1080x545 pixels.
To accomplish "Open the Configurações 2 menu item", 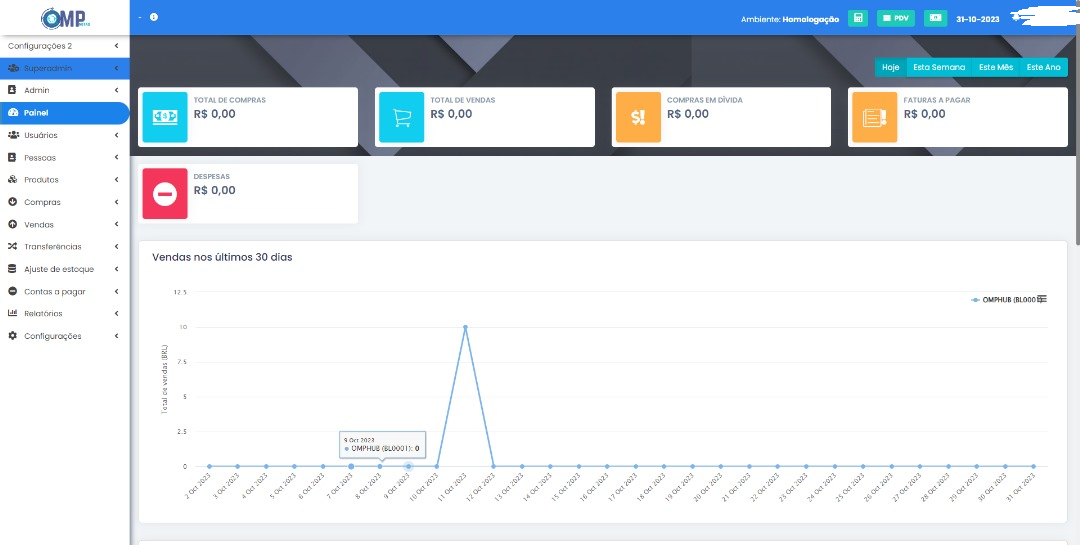I will [x=64, y=46].
